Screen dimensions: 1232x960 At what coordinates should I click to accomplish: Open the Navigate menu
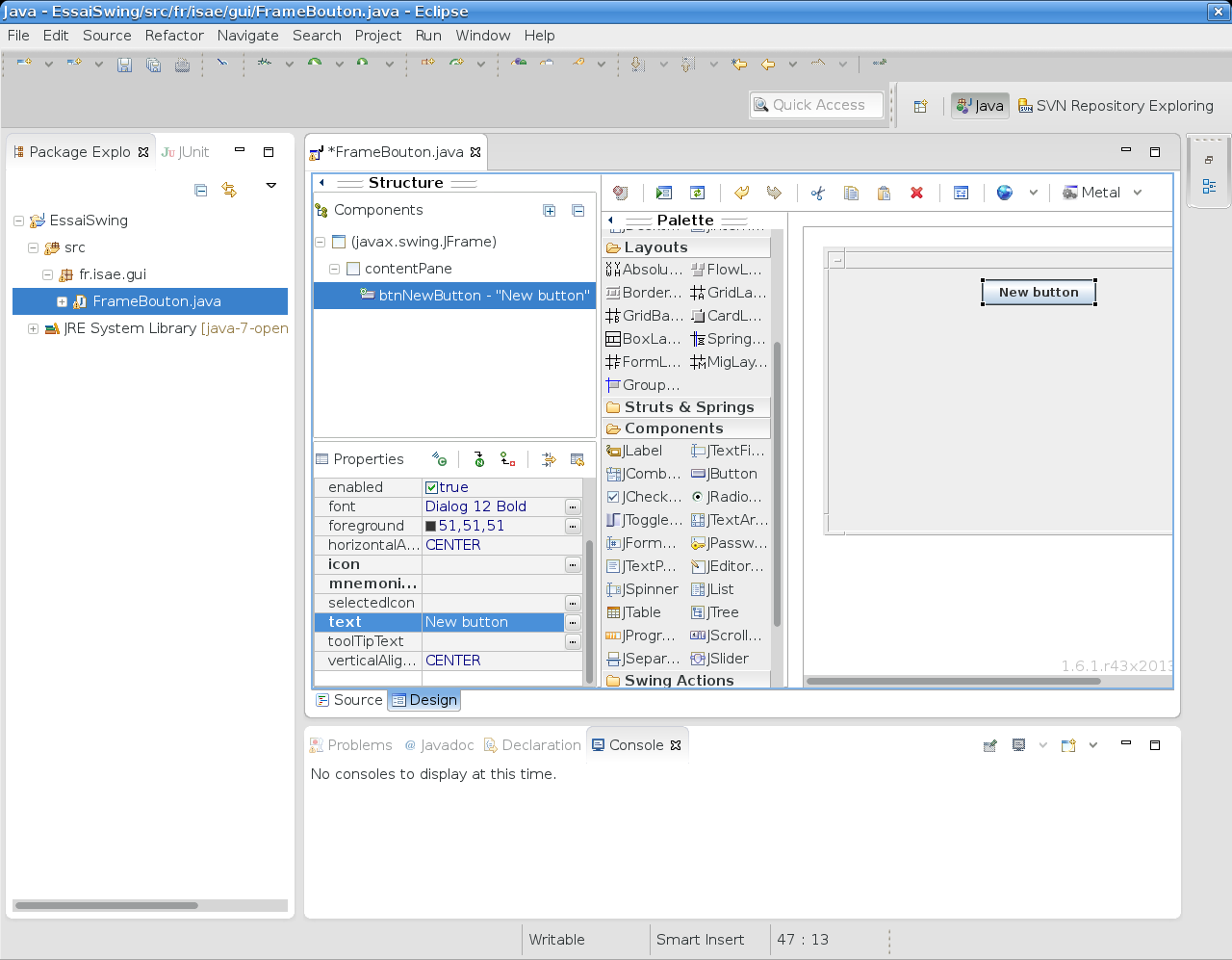[x=247, y=36]
